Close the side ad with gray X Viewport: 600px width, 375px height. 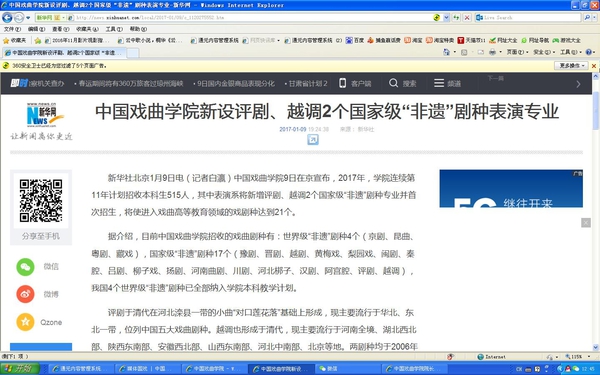pyautogui.click(x=586, y=223)
